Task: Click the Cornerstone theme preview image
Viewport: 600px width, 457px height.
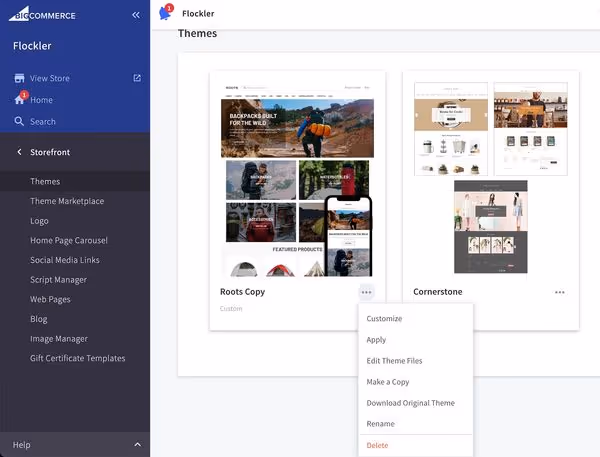Action: tap(491, 178)
